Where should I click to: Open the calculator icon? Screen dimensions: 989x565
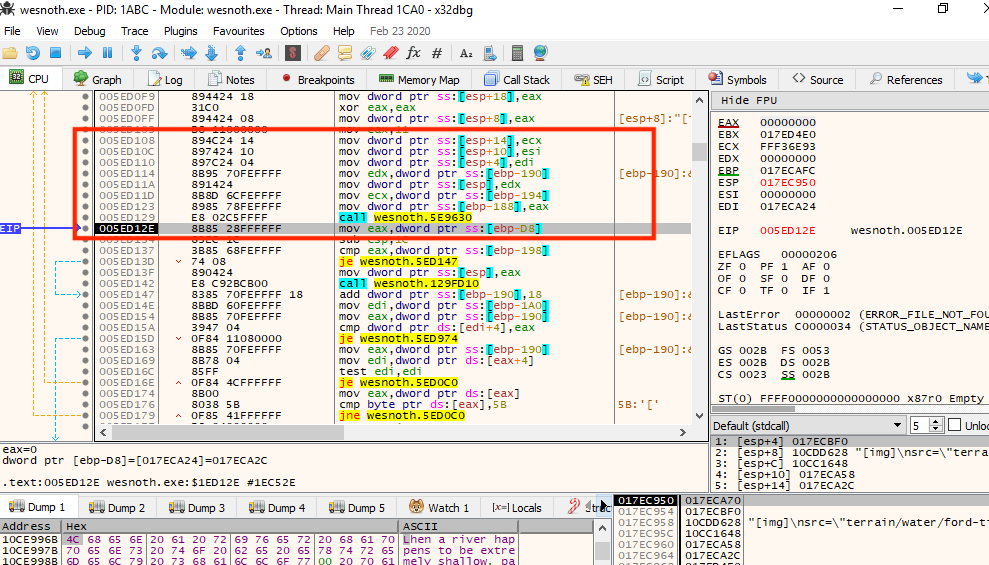pos(517,53)
